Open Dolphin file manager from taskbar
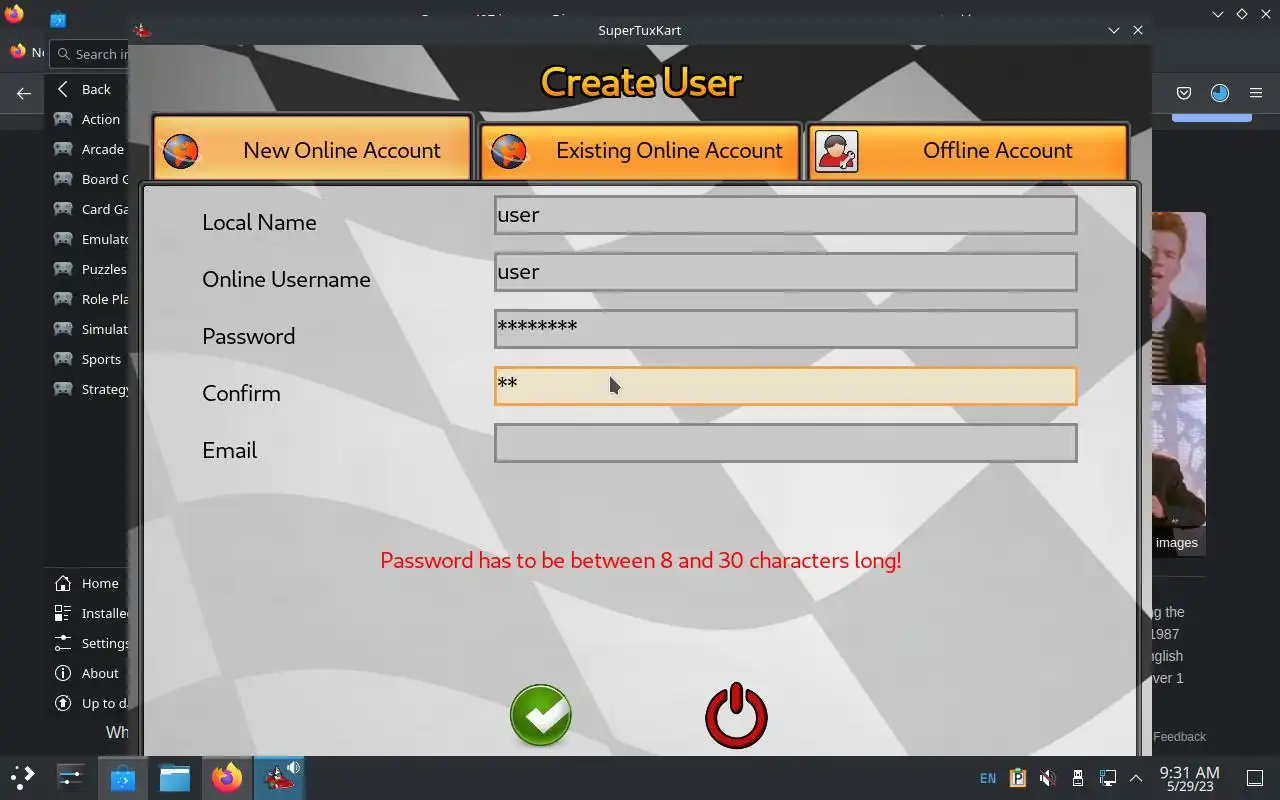This screenshot has width=1280, height=800. [x=174, y=777]
